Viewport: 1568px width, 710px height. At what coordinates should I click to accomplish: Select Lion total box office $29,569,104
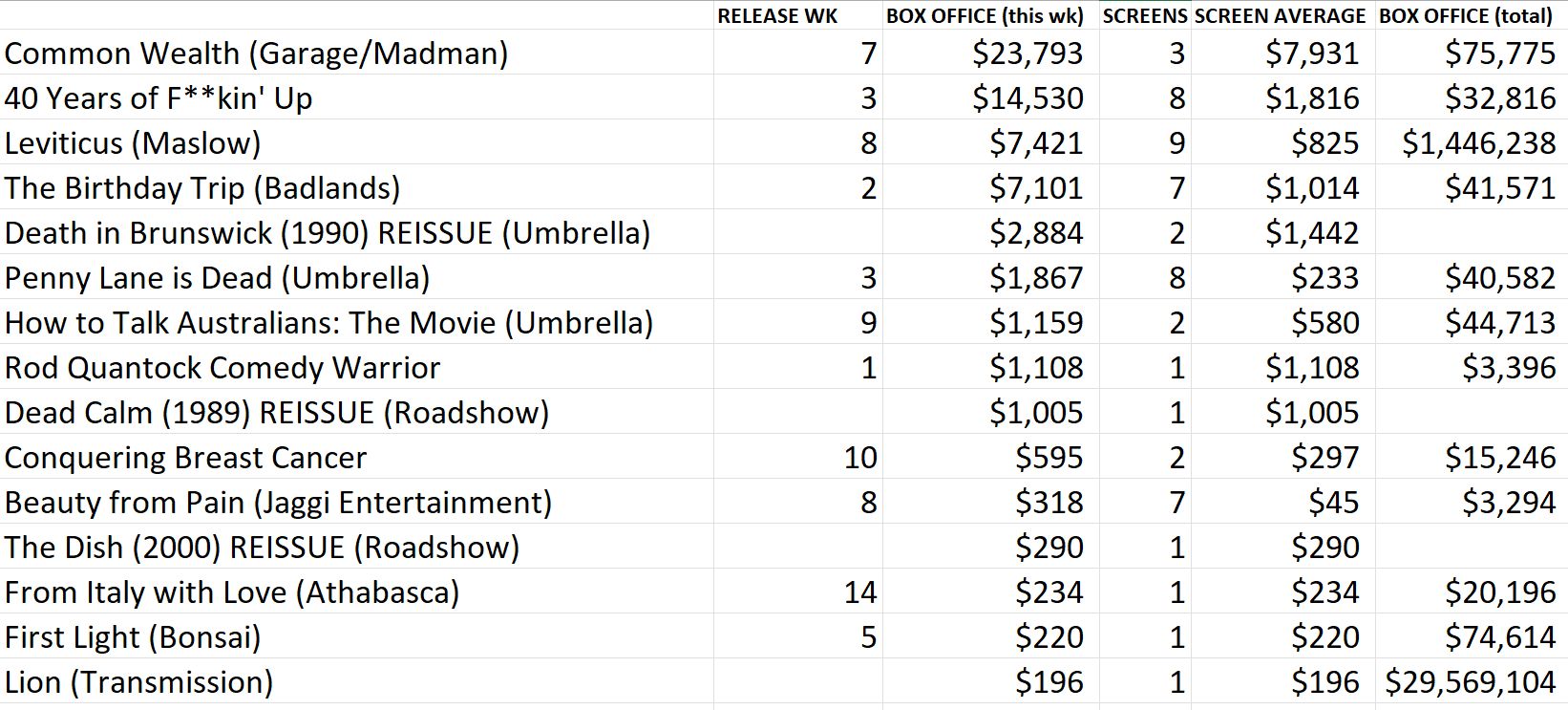[1471, 681]
